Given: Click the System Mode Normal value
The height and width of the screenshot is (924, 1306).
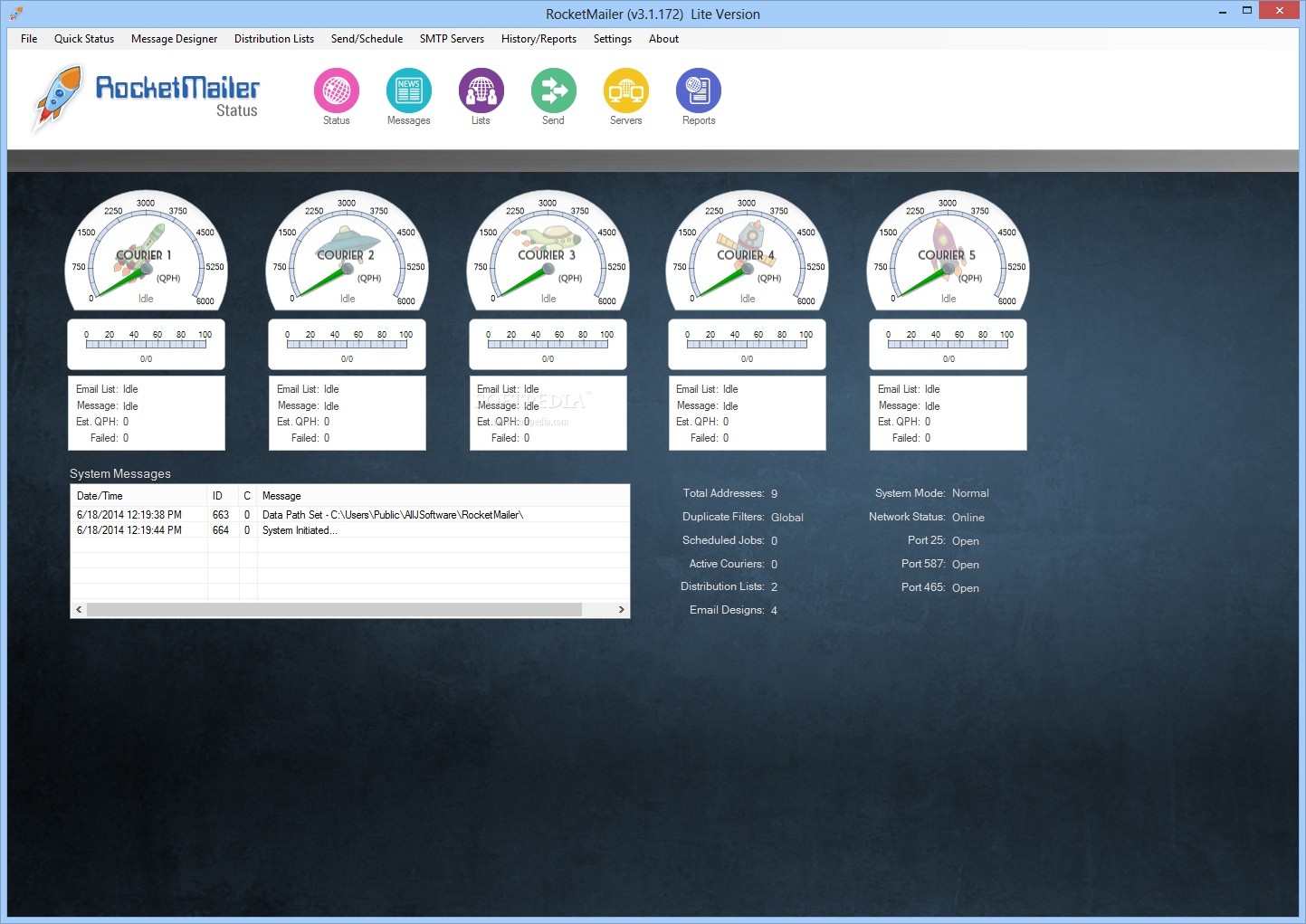Looking at the screenshot, I should pyautogui.click(x=970, y=493).
